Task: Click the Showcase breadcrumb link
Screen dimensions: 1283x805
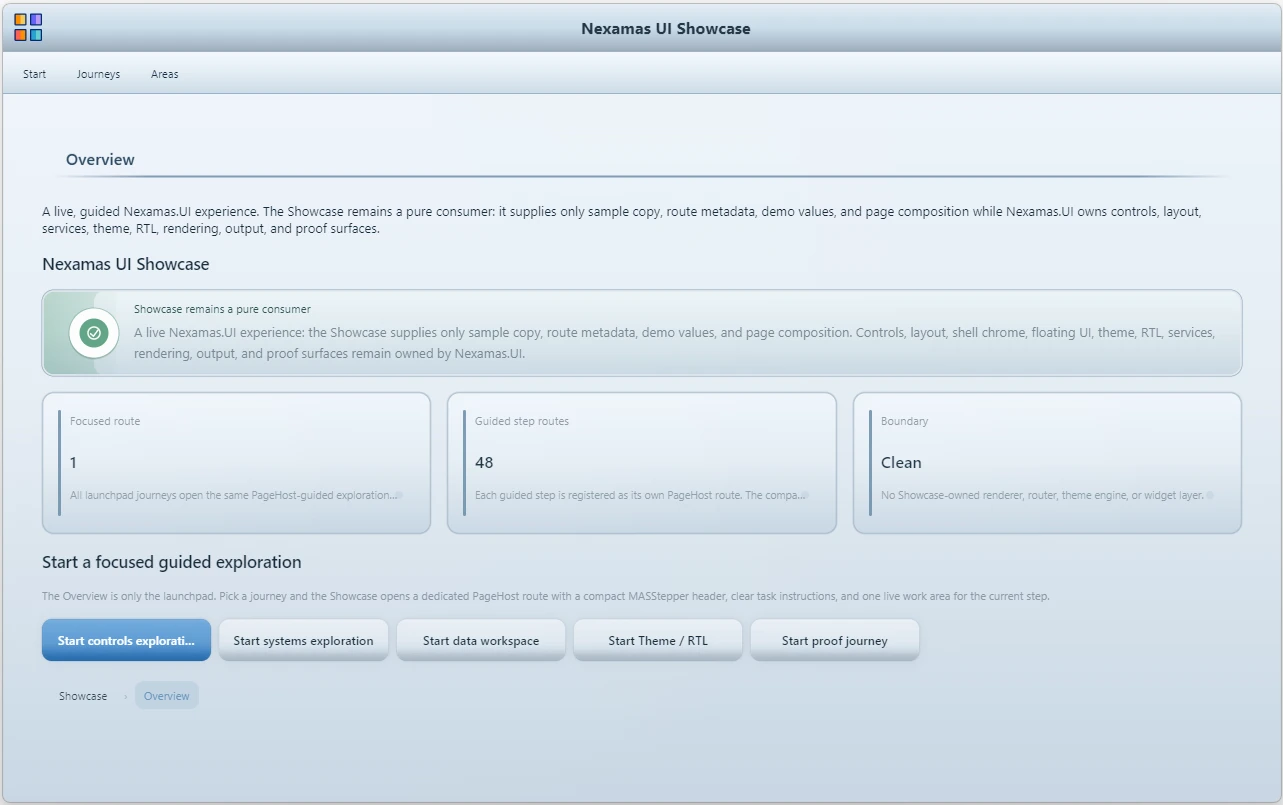Action: 83,696
